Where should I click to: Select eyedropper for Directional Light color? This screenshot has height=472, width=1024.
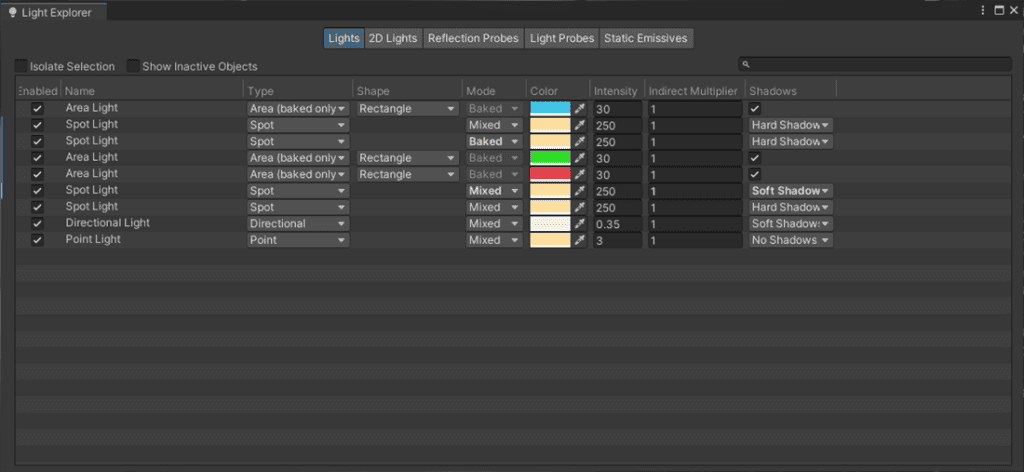[579, 224]
